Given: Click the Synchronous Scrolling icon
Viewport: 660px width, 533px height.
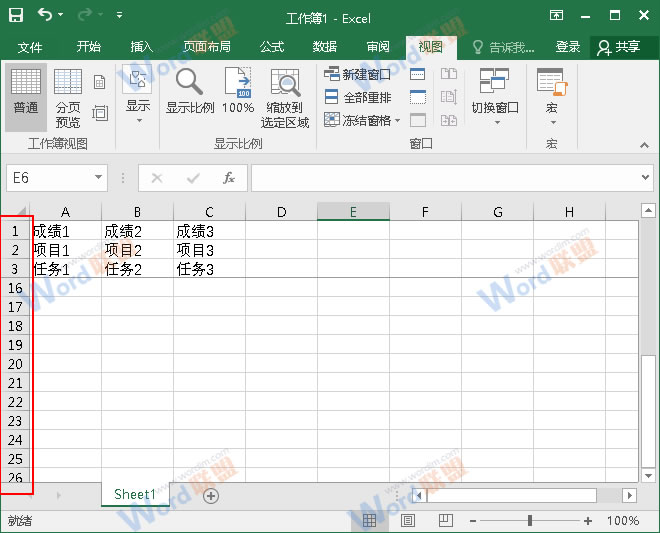Looking at the screenshot, I should coord(449,97).
